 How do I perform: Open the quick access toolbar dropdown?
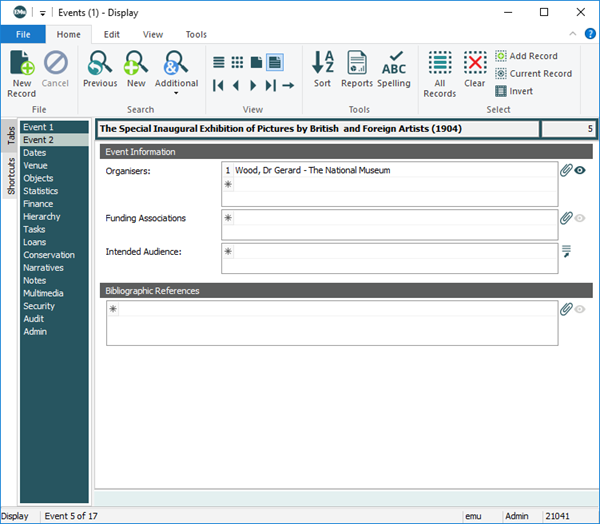click(x=44, y=12)
